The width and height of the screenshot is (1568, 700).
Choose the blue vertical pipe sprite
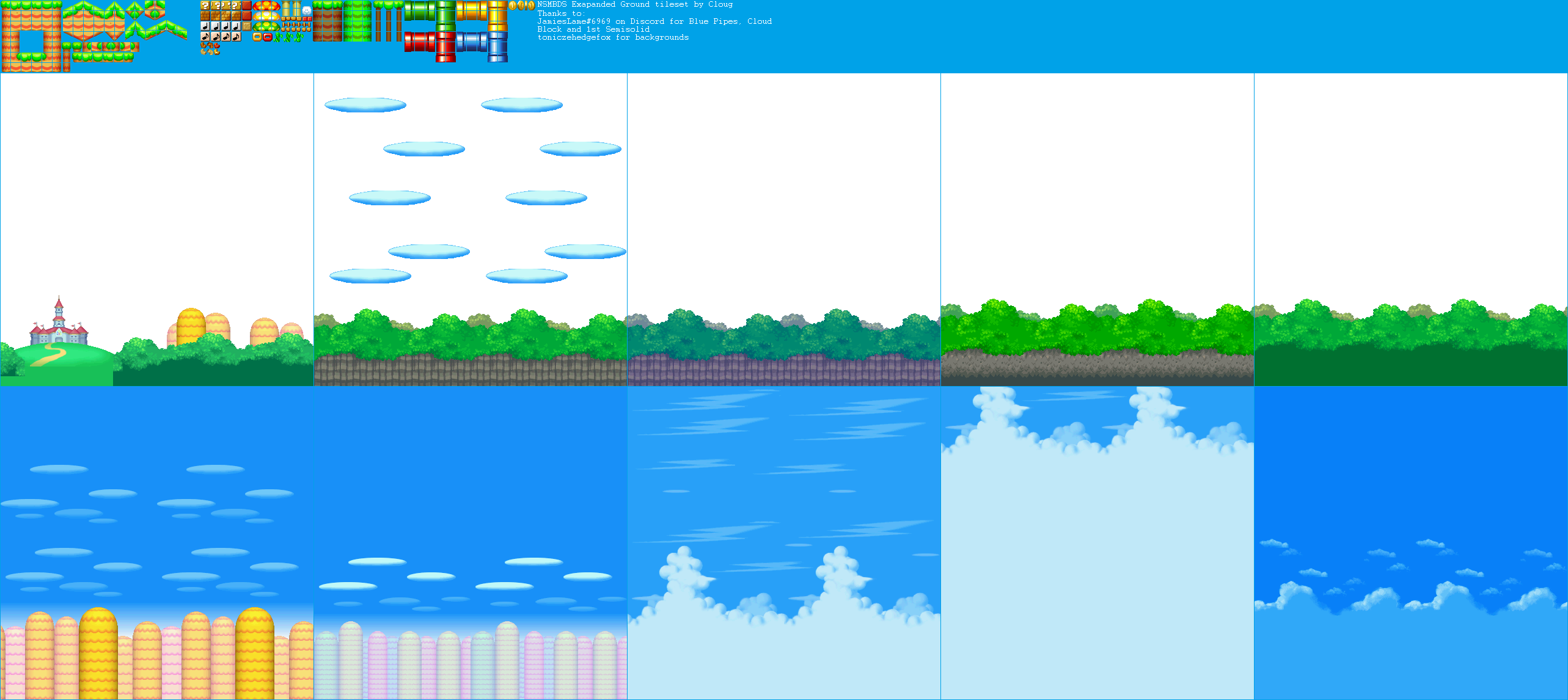coord(497,47)
